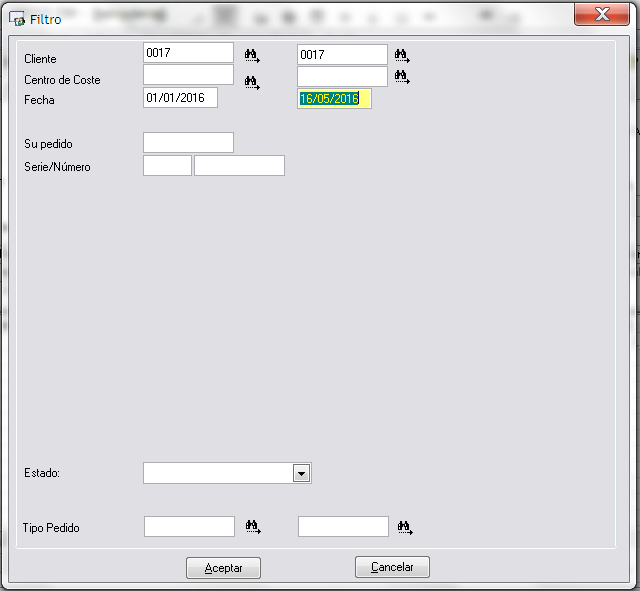Select the second empty Centro de Coste field
Viewport: 640px width, 591px height.
[342, 76]
